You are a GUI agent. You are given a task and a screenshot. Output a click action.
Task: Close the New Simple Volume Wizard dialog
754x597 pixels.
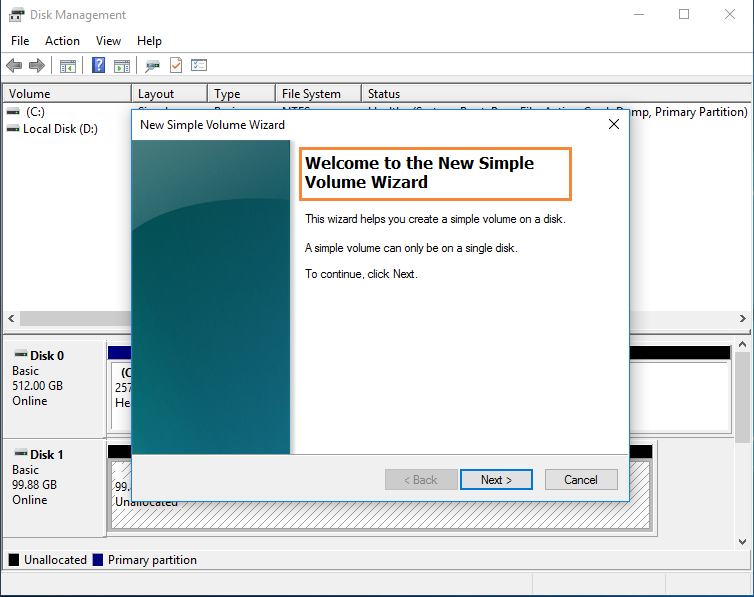point(614,124)
